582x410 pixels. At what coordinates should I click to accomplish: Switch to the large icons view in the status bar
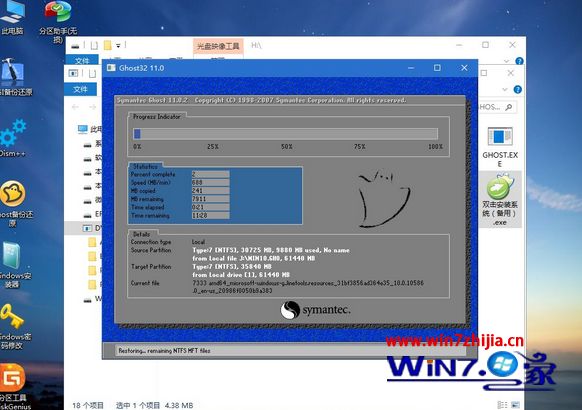[x=516, y=405]
